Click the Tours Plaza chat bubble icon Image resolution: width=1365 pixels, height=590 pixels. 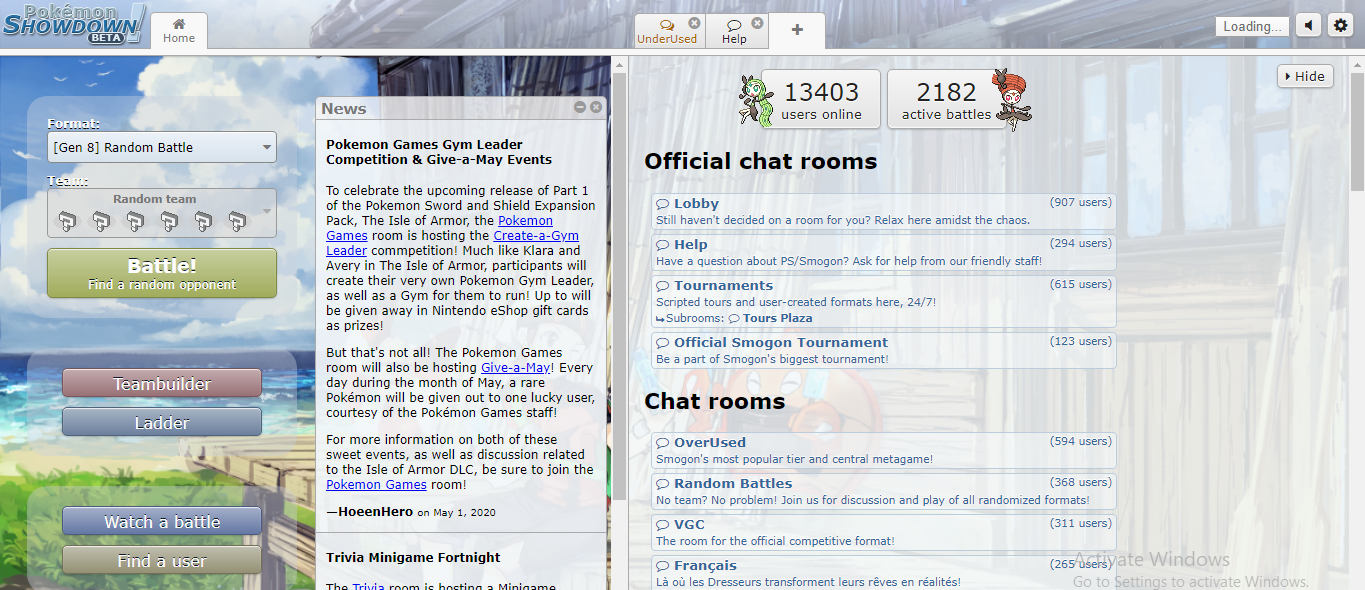coord(735,318)
